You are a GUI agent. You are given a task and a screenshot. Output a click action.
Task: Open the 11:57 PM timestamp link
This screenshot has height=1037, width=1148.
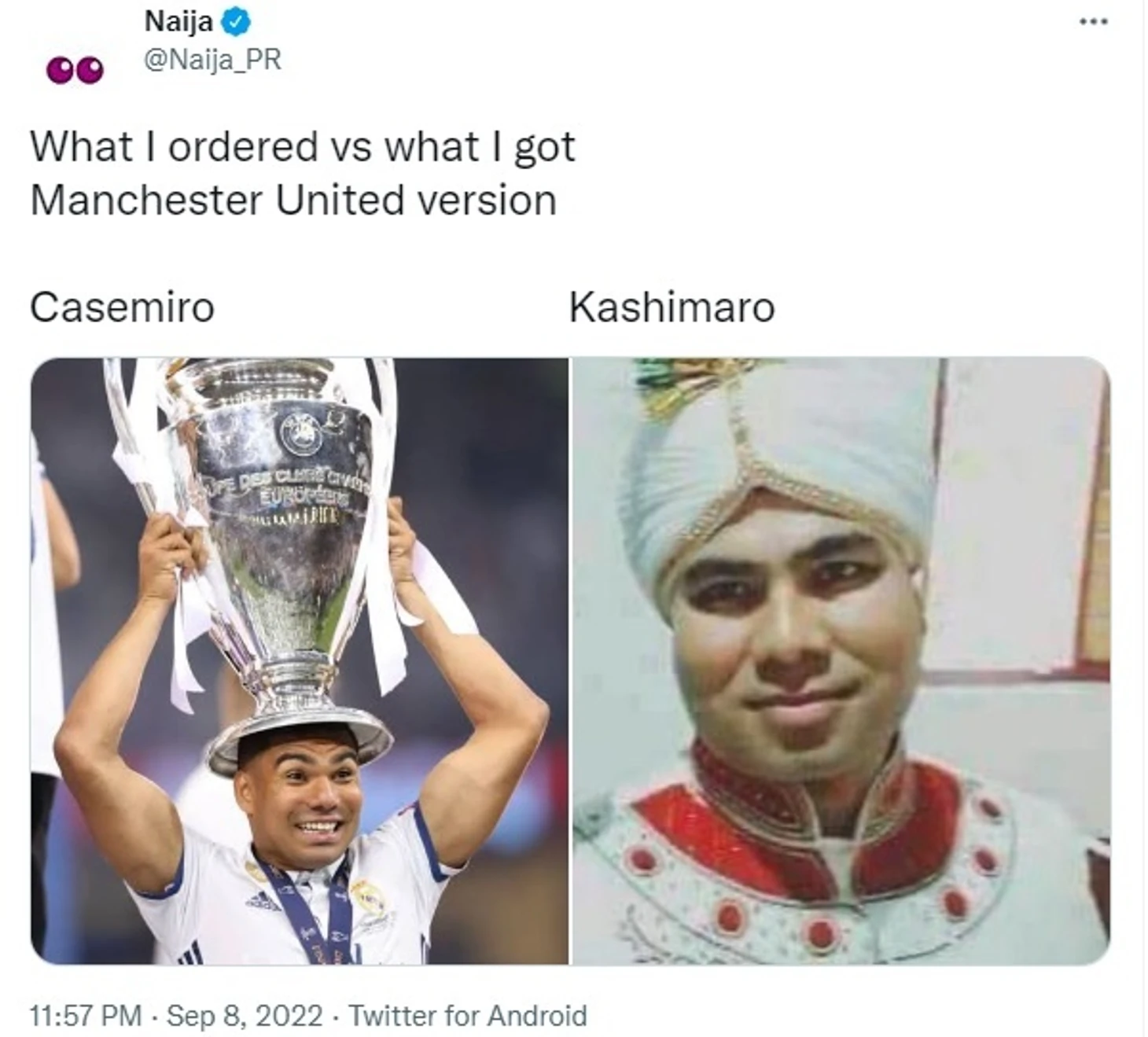tap(86, 1015)
